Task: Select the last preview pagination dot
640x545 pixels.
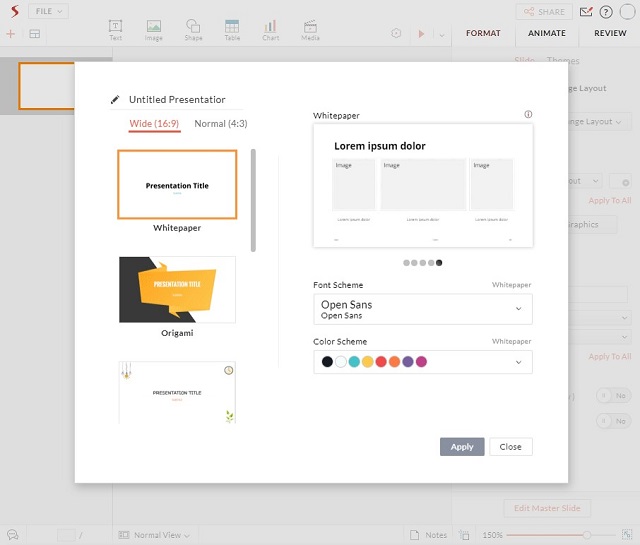Action: 439,263
